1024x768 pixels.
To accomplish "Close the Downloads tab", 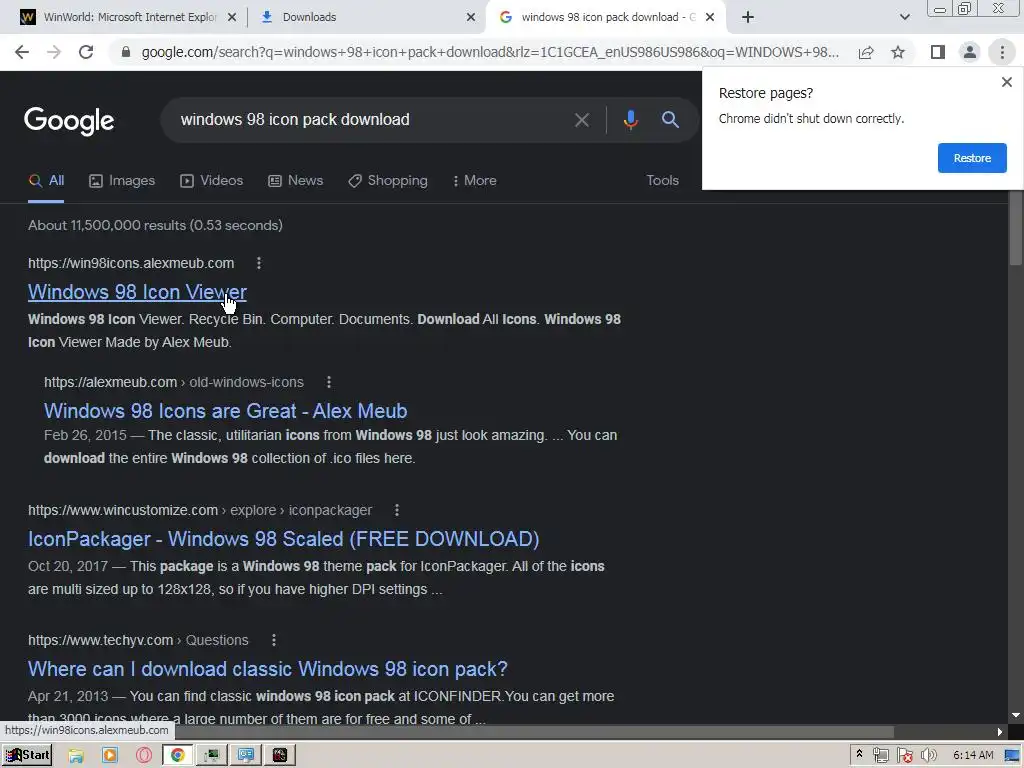I will tap(471, 18).
